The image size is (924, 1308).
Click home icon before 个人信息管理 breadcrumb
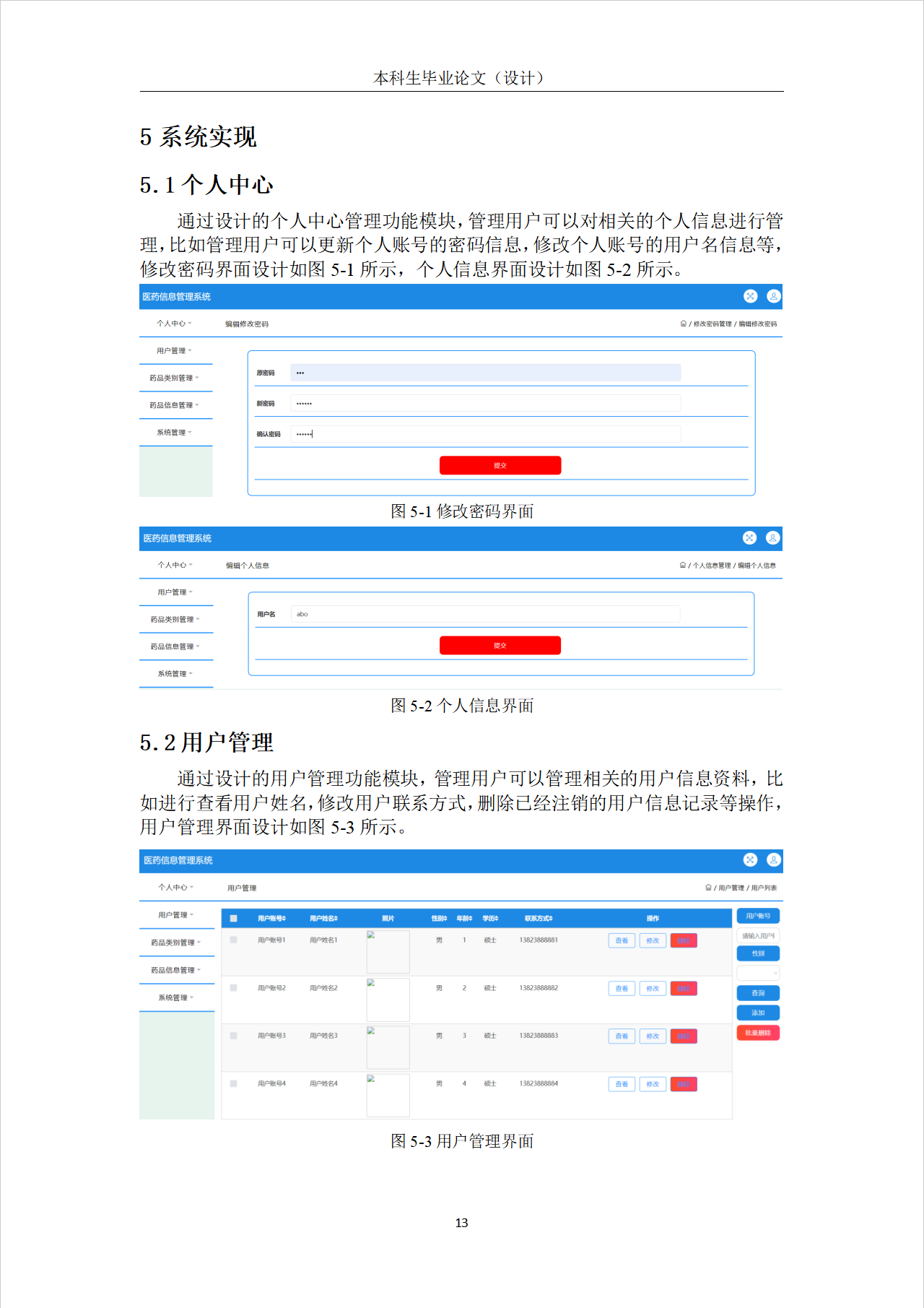pyautogui.click(x=683, y=565)
